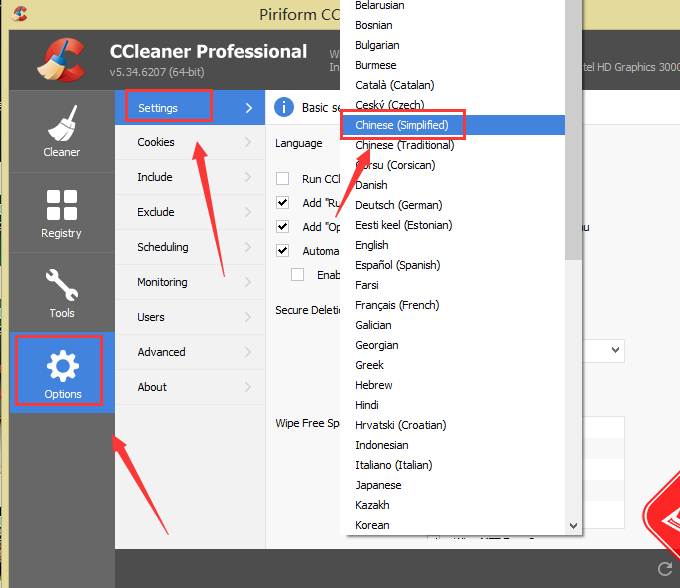Choose Chinese (Simplified) from language list

402,125
